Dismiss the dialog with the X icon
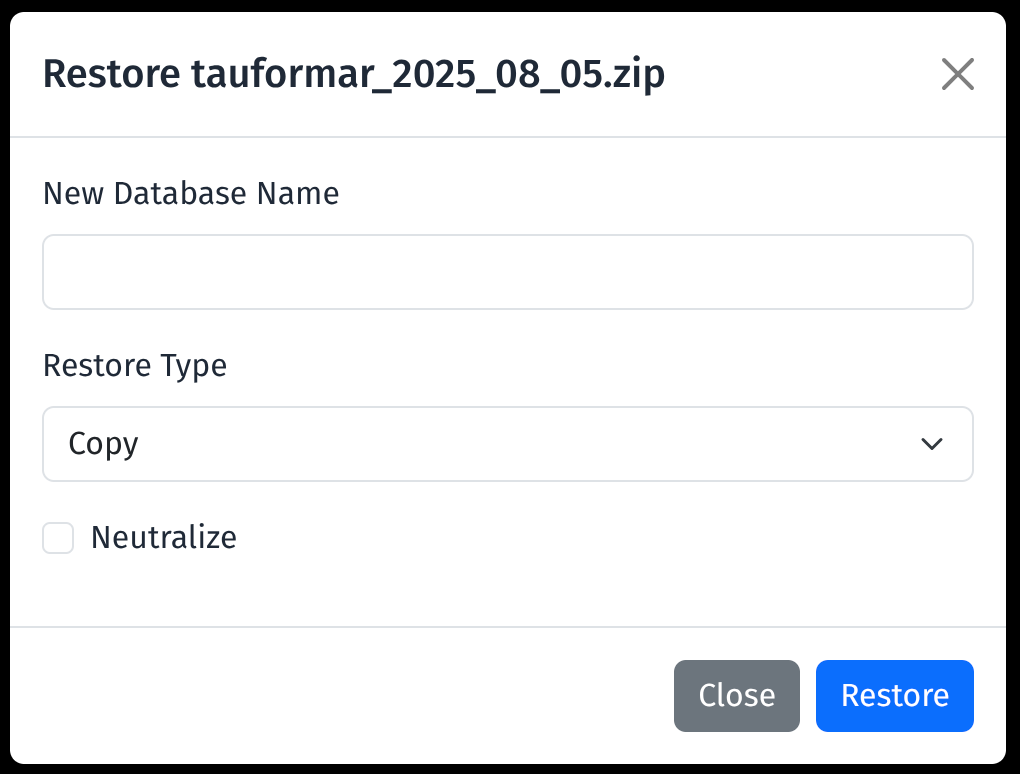1020x774 pixels. click(x=957, y=74)
